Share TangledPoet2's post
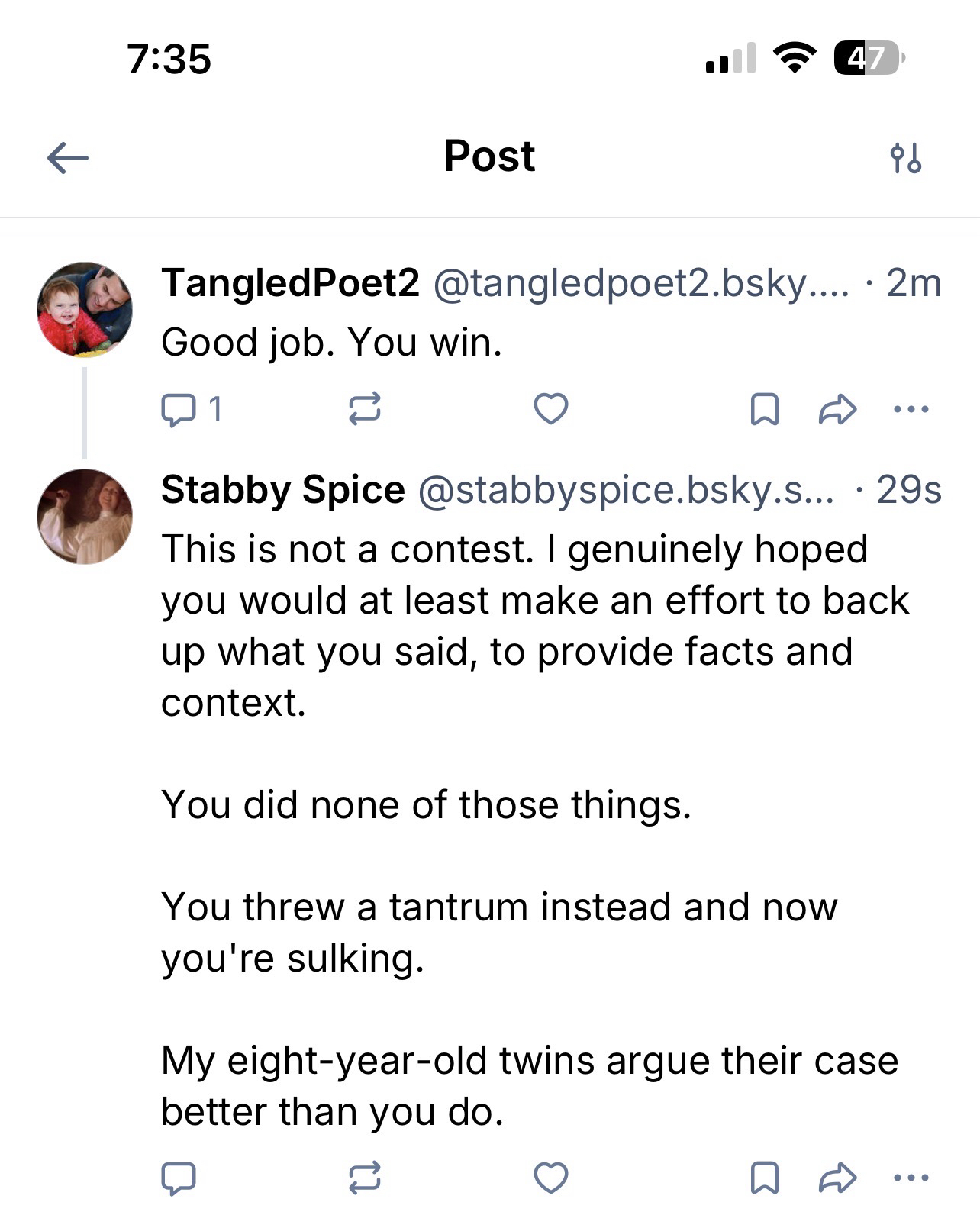Viewport: 980px width, 1228px height. [x=837, y=410]
